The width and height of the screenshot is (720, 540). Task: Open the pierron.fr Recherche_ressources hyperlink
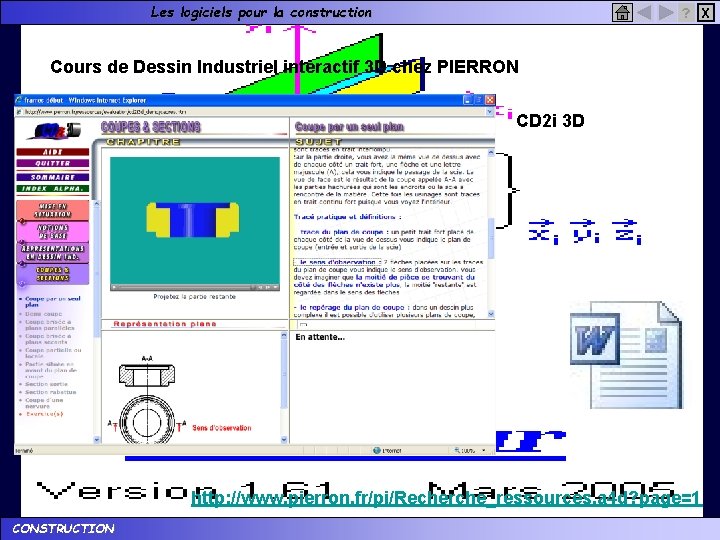446,499
